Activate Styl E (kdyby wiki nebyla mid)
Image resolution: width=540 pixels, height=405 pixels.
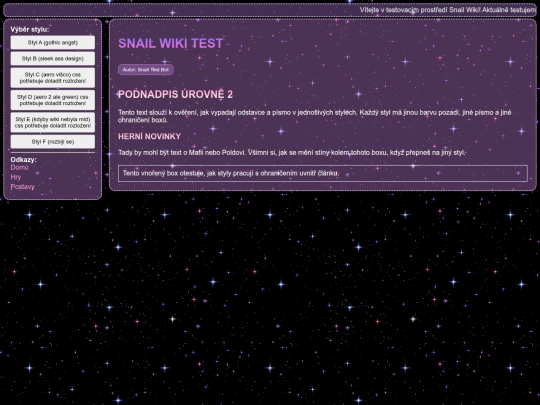53,123
